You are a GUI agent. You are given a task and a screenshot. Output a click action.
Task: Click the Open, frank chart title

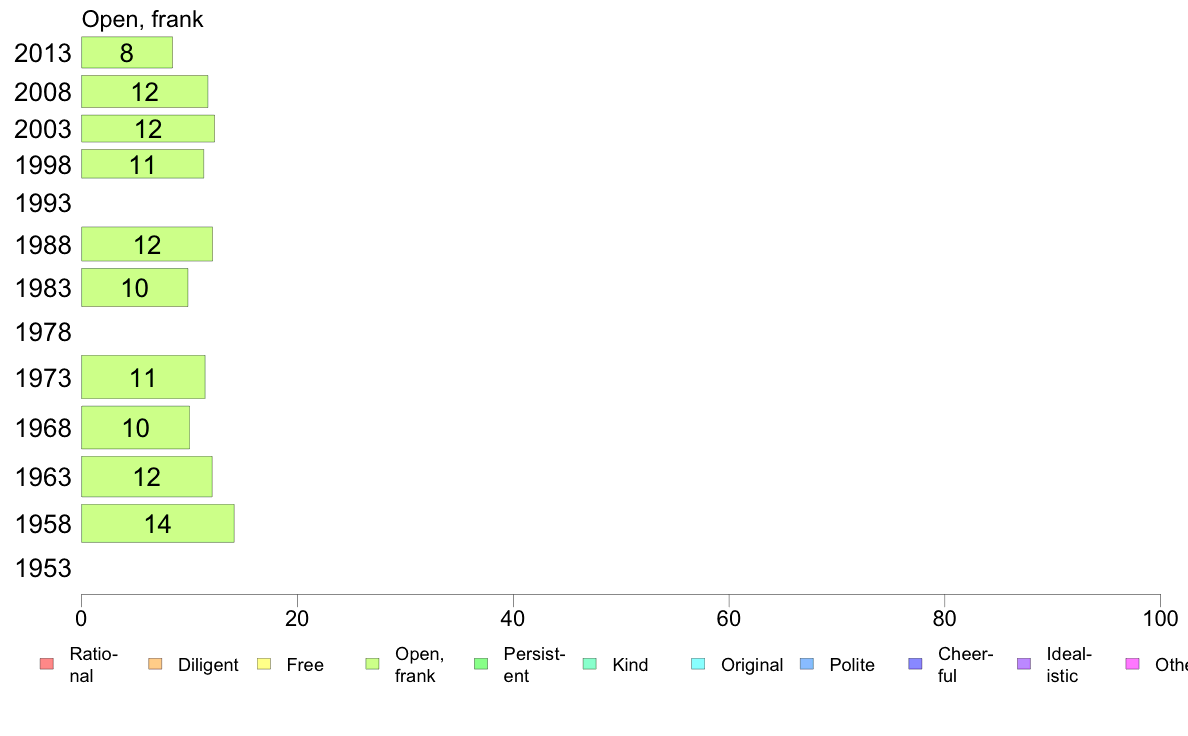(x=142, y=19)
